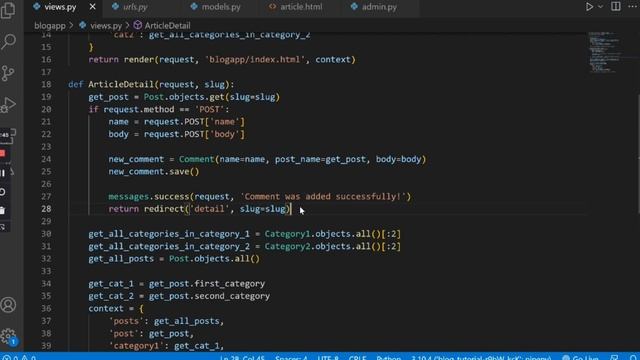Image resolution: width=640 pixels, height=360 pixels.
Task: Click line number 18 in the gutter
Action: pos(46,84)
